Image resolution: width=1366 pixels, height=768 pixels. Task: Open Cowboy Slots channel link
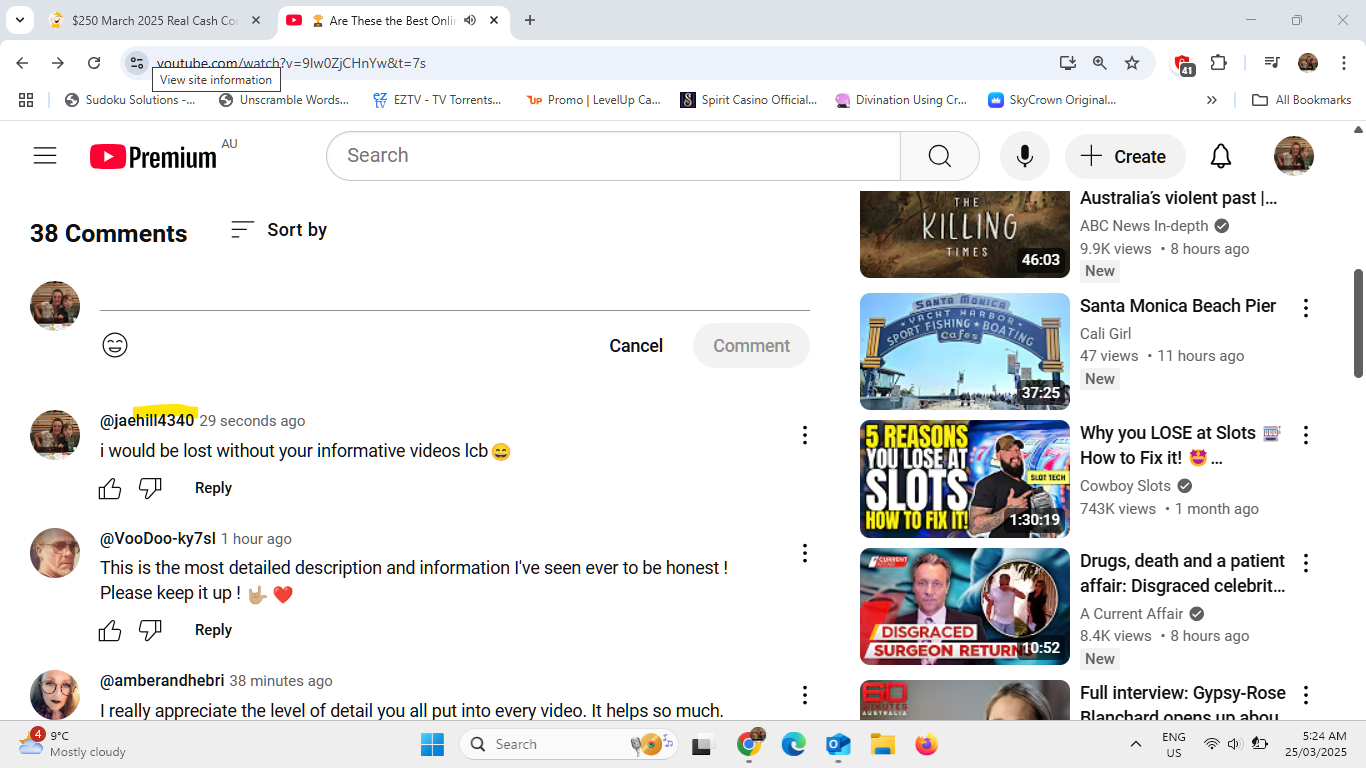pyautogui.click(x=1125, y=486)
